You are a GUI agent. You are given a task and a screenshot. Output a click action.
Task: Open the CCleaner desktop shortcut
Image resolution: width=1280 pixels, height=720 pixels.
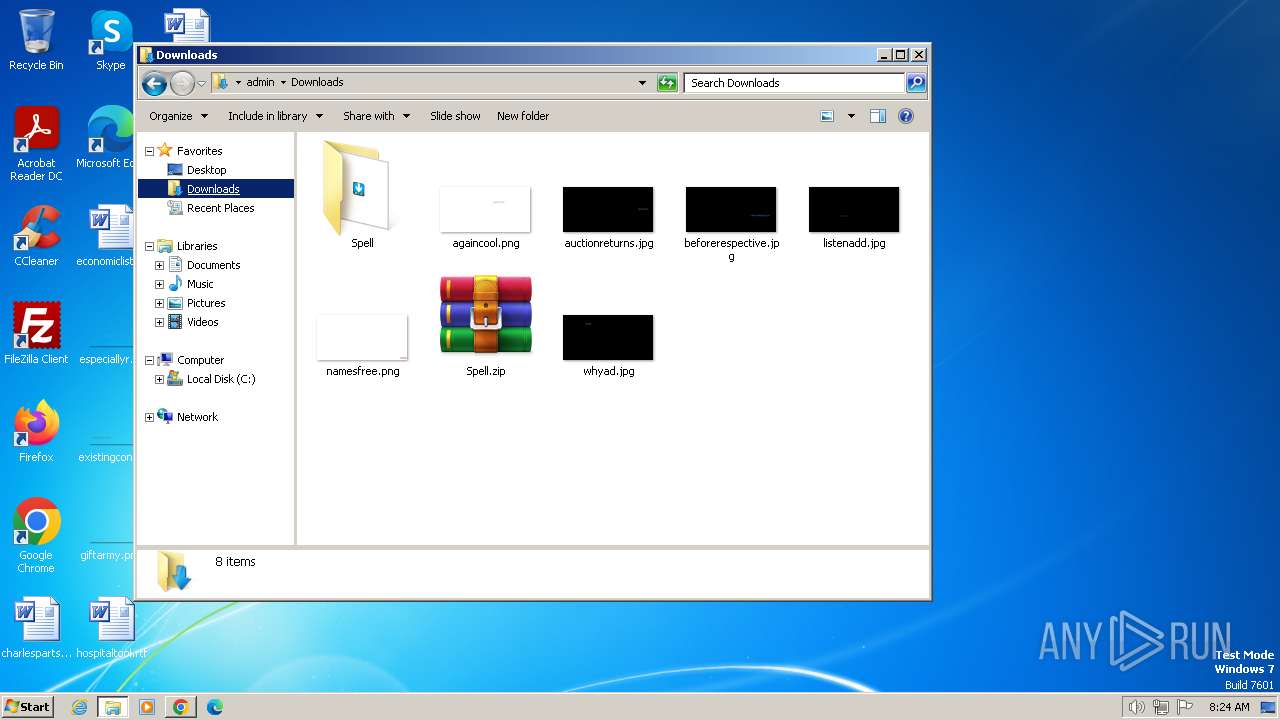[36, 237]
